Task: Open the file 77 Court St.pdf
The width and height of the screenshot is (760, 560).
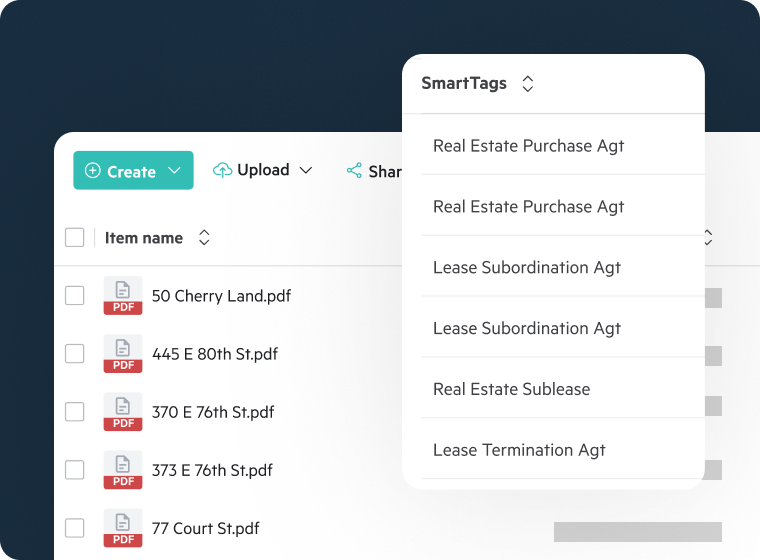Action: coord(205,528)
